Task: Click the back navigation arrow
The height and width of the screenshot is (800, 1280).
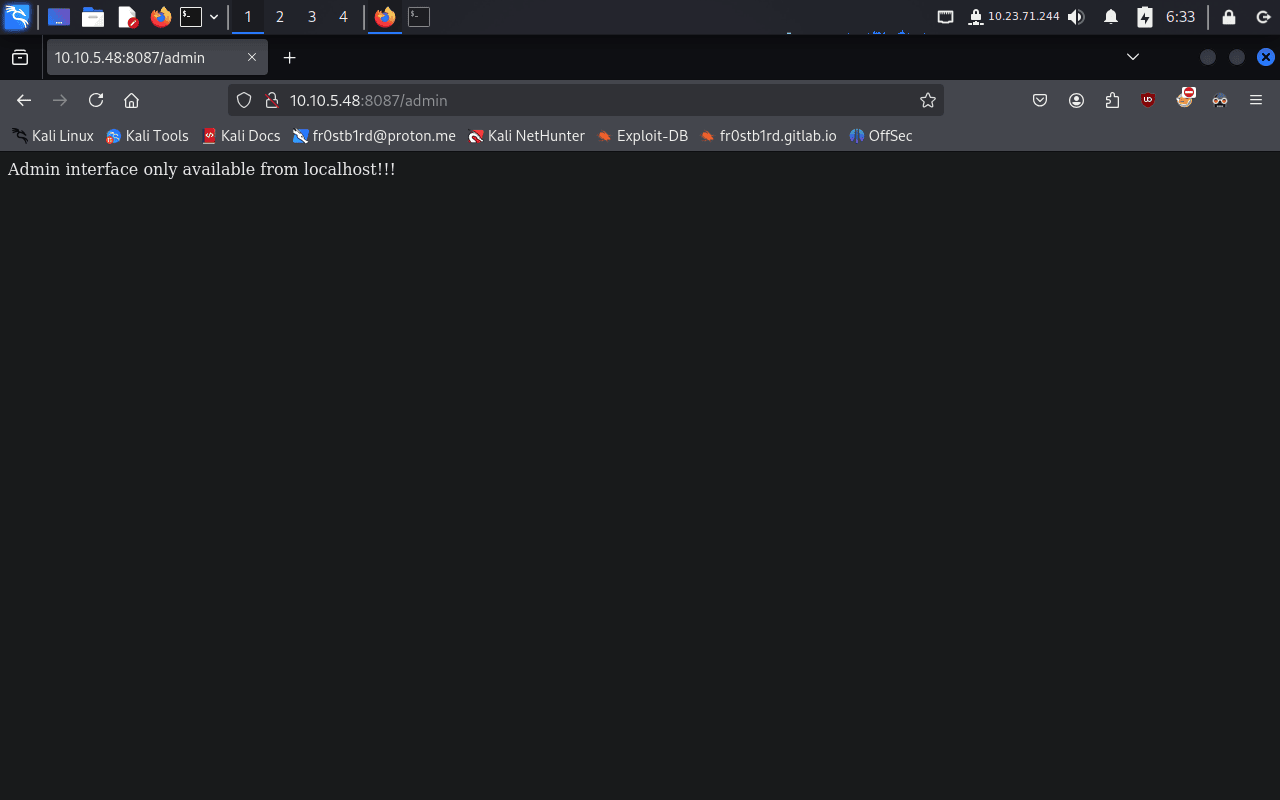Action: [x=24, y=100]
